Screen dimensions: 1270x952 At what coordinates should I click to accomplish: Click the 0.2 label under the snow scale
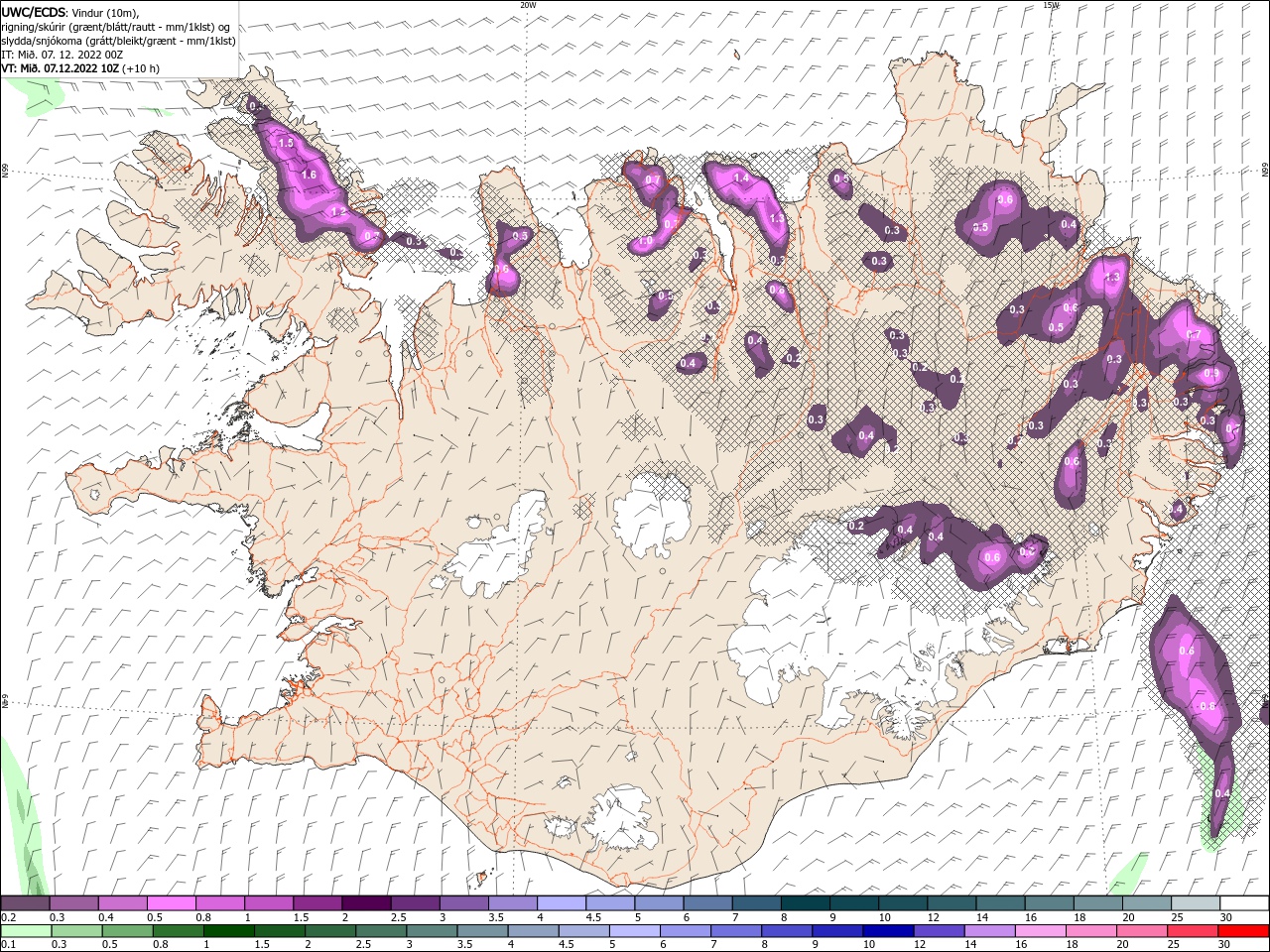click(9, 918)
